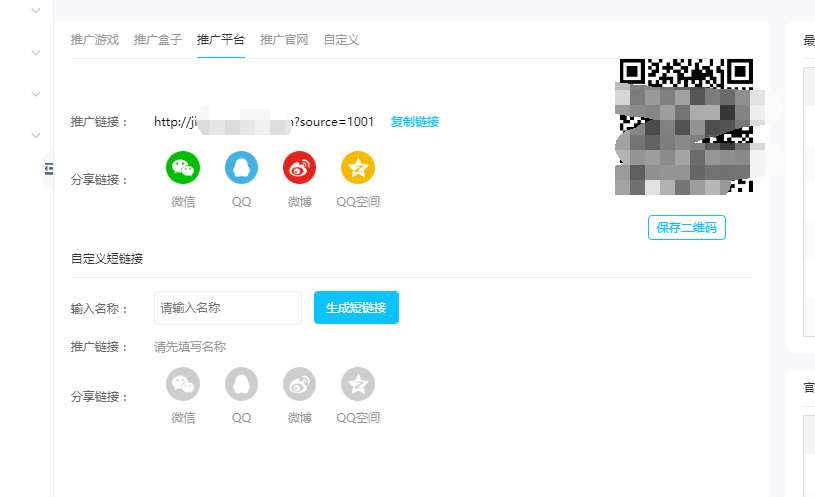Click the gray QQ空间 icon in the custom short link section
815x497 pixels.
click(357, 384)
